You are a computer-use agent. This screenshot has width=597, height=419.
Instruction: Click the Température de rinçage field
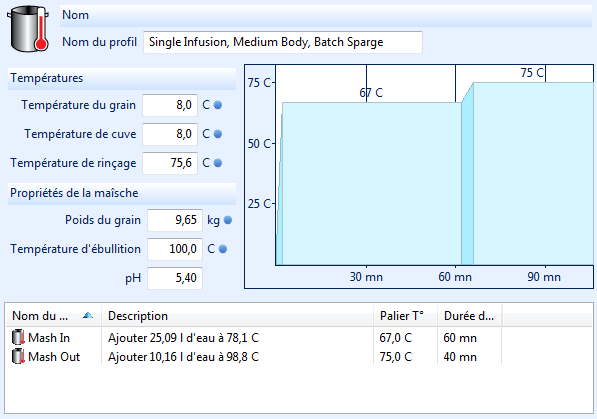click(x=170, y=163)
